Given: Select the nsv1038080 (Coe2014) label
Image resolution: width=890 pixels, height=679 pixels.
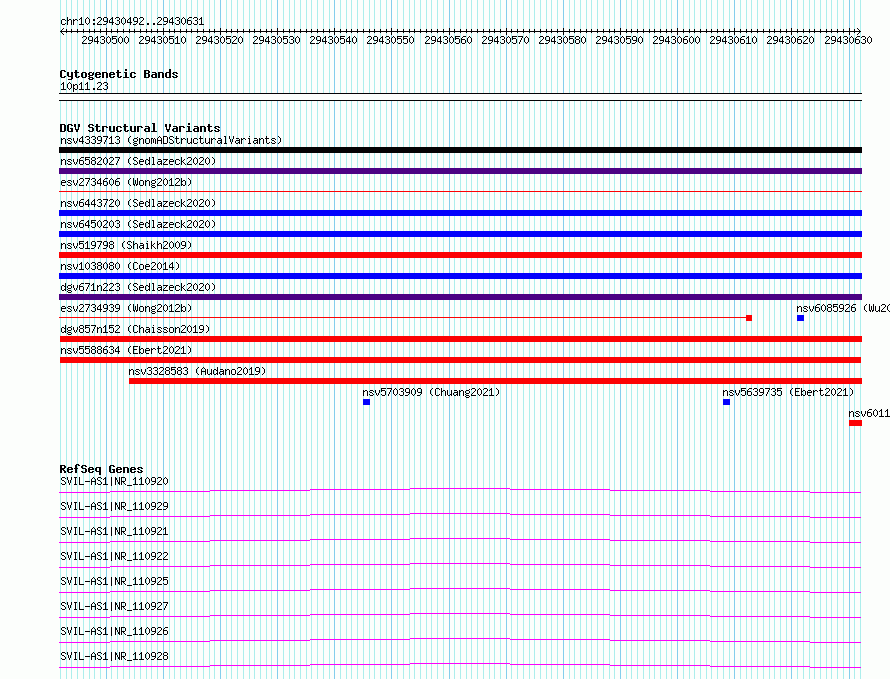Looking at the screenshot, I should 120,266.
